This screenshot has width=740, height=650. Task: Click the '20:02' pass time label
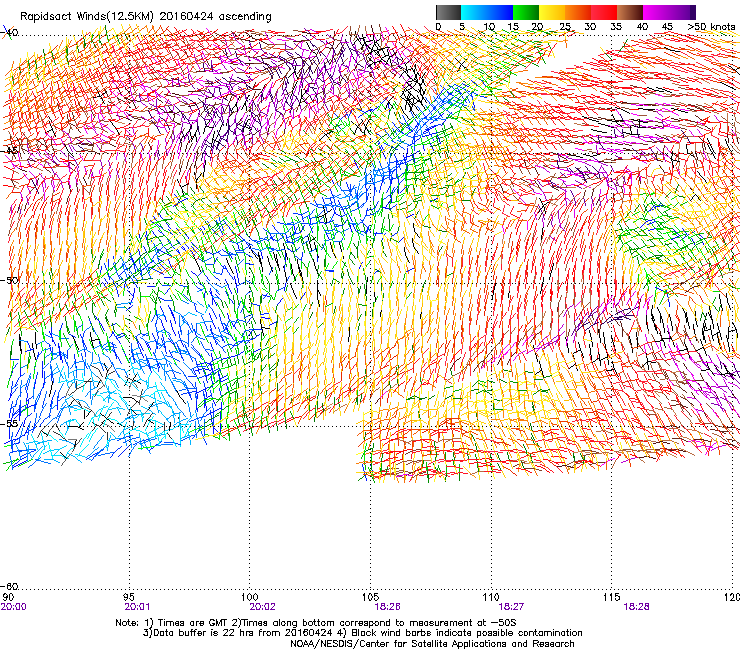click(x=262, y=607)
